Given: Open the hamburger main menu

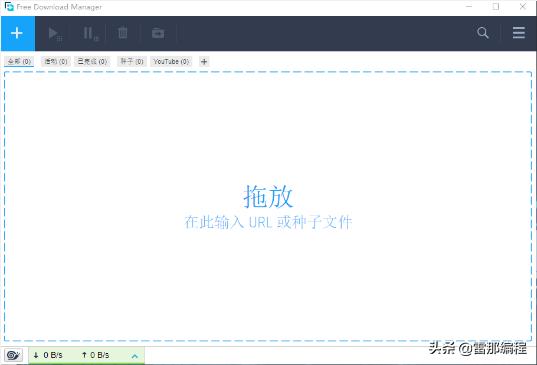Looking at the screenshot, I should tap(519, 33).
